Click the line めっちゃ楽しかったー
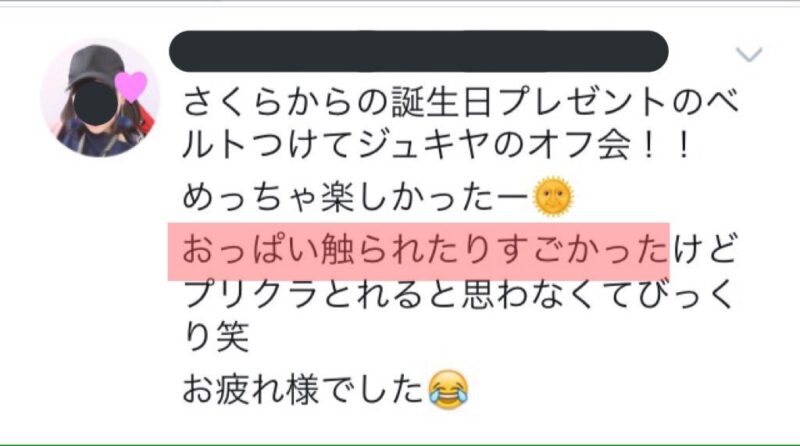The width and height of the screenshot is (800, 446). tap(356, 197)
